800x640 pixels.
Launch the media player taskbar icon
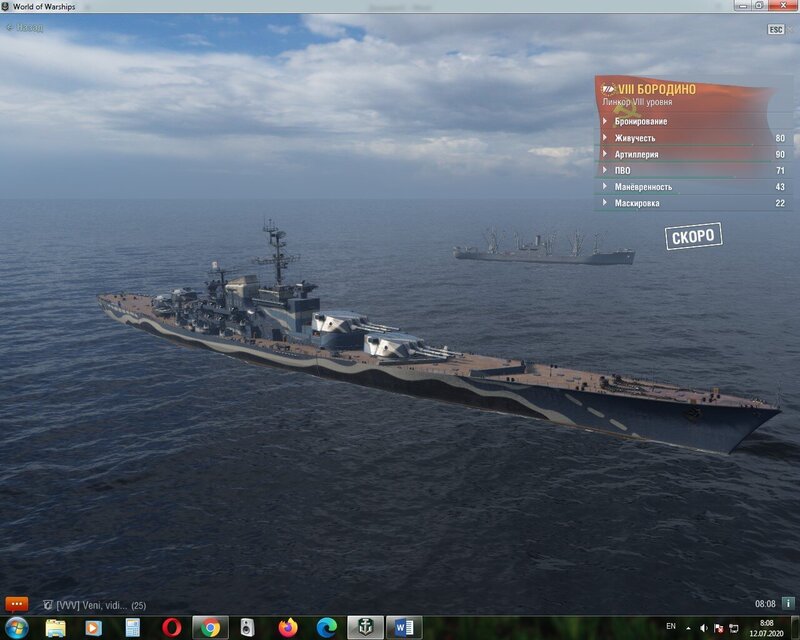pos(93,628)
